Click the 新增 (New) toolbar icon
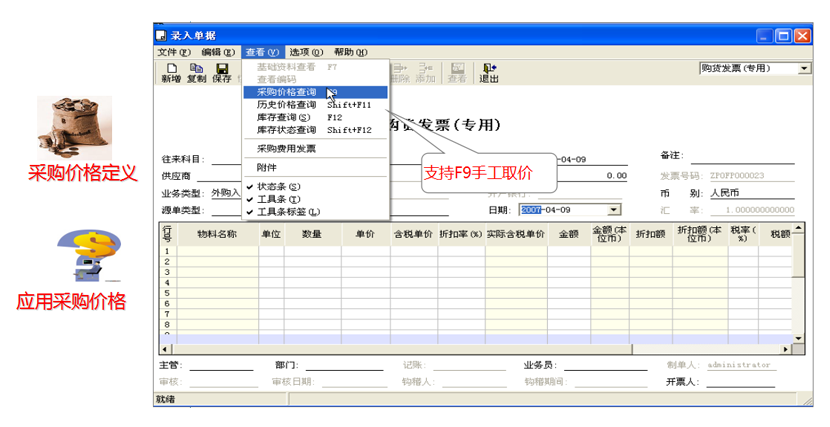This screenshot has width=830, height=427. point(171,72)
